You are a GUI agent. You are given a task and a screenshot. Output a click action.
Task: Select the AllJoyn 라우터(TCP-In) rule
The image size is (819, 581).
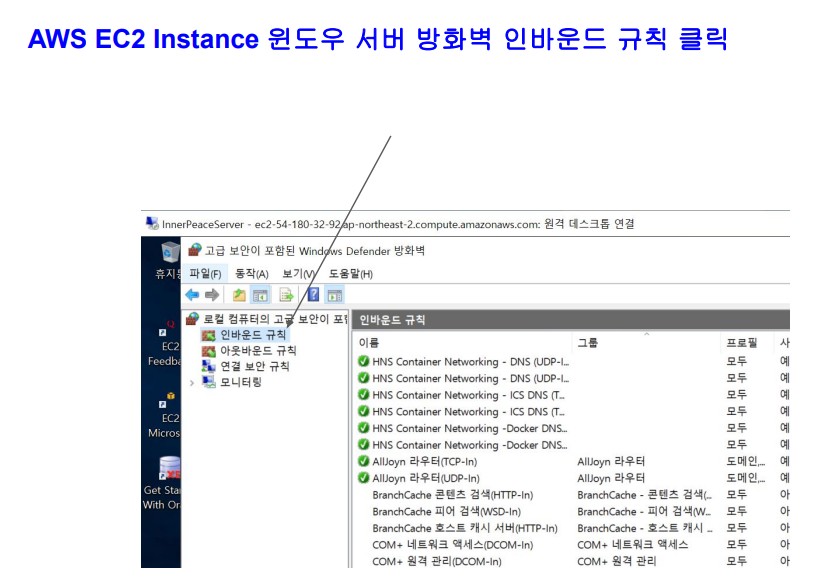click(425, 461)
